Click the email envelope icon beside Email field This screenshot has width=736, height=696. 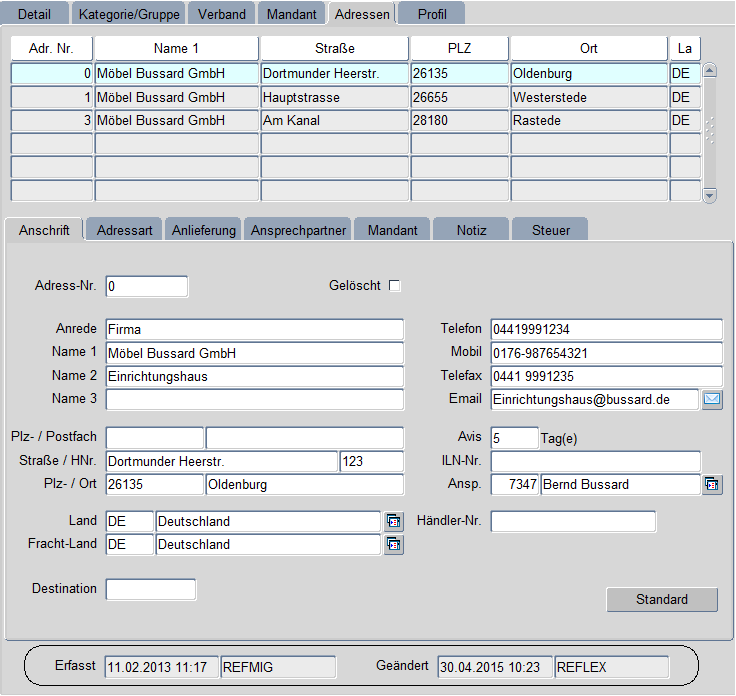coord(712,400)
